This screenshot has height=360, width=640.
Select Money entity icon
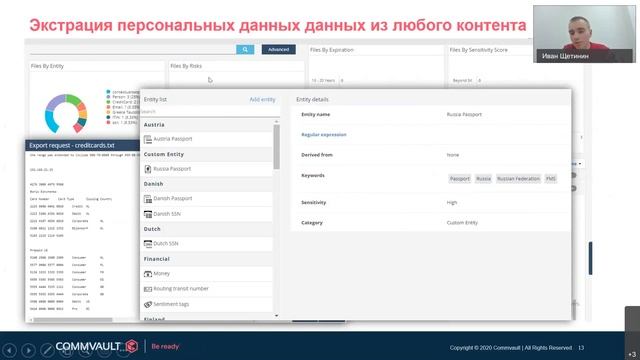148,273
